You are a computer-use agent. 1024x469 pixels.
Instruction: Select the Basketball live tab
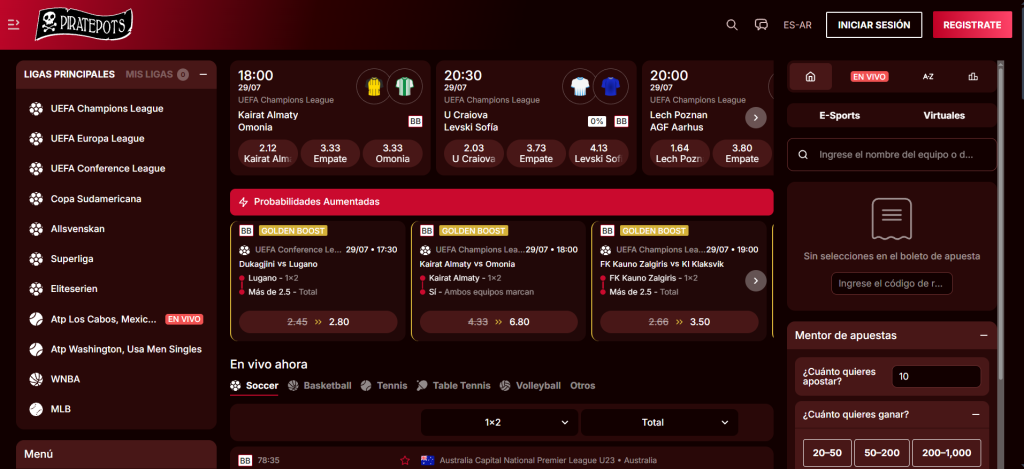pyautogui.click(x=319, y=386)
